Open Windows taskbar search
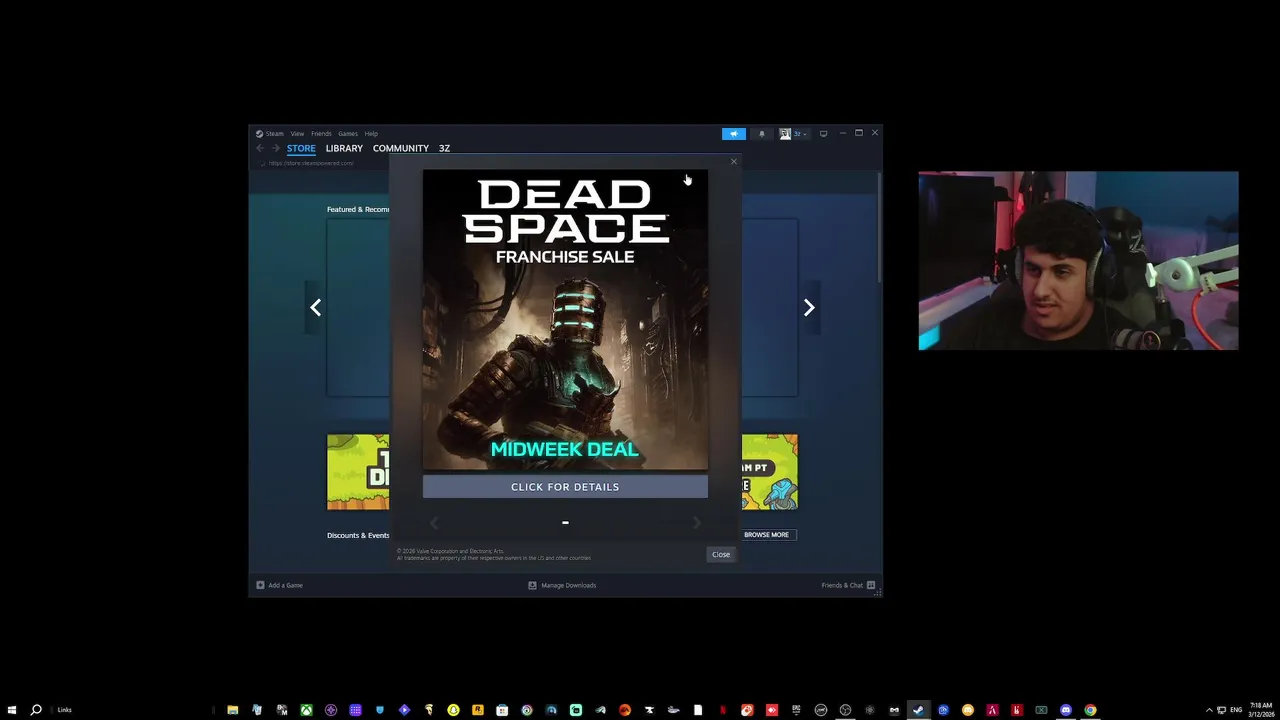This screenshot has height=720, width=1280. pos(36,710)
